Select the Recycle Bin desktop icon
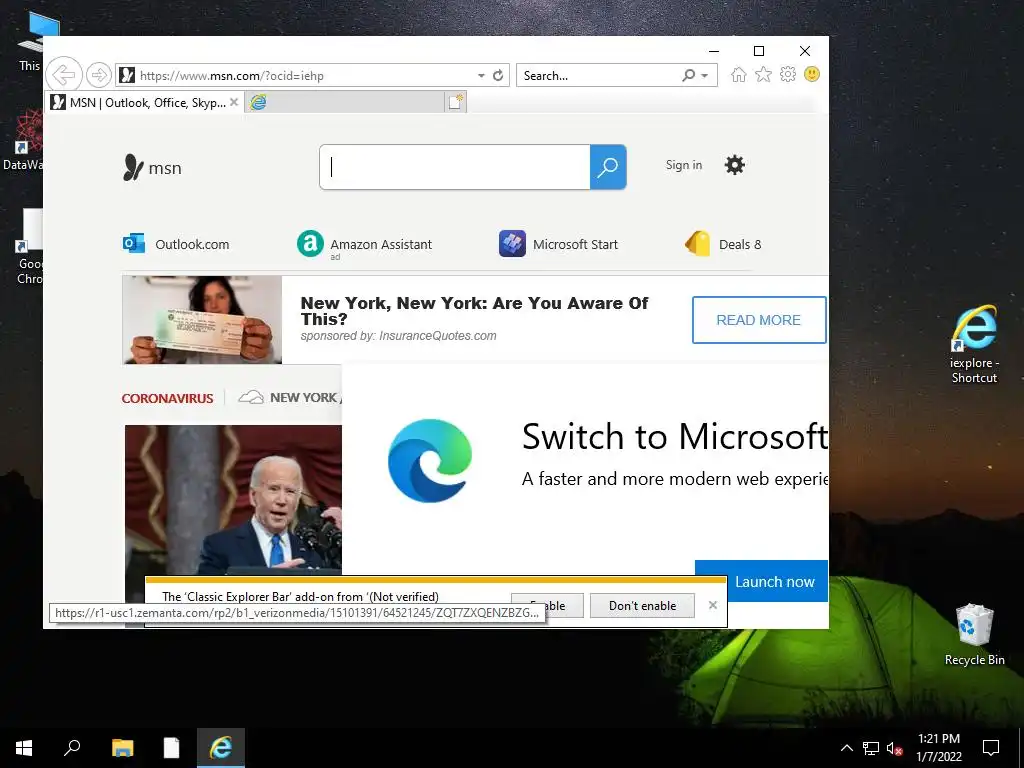The width and height of the screenshot is (1024, 768). pos(974,634)
